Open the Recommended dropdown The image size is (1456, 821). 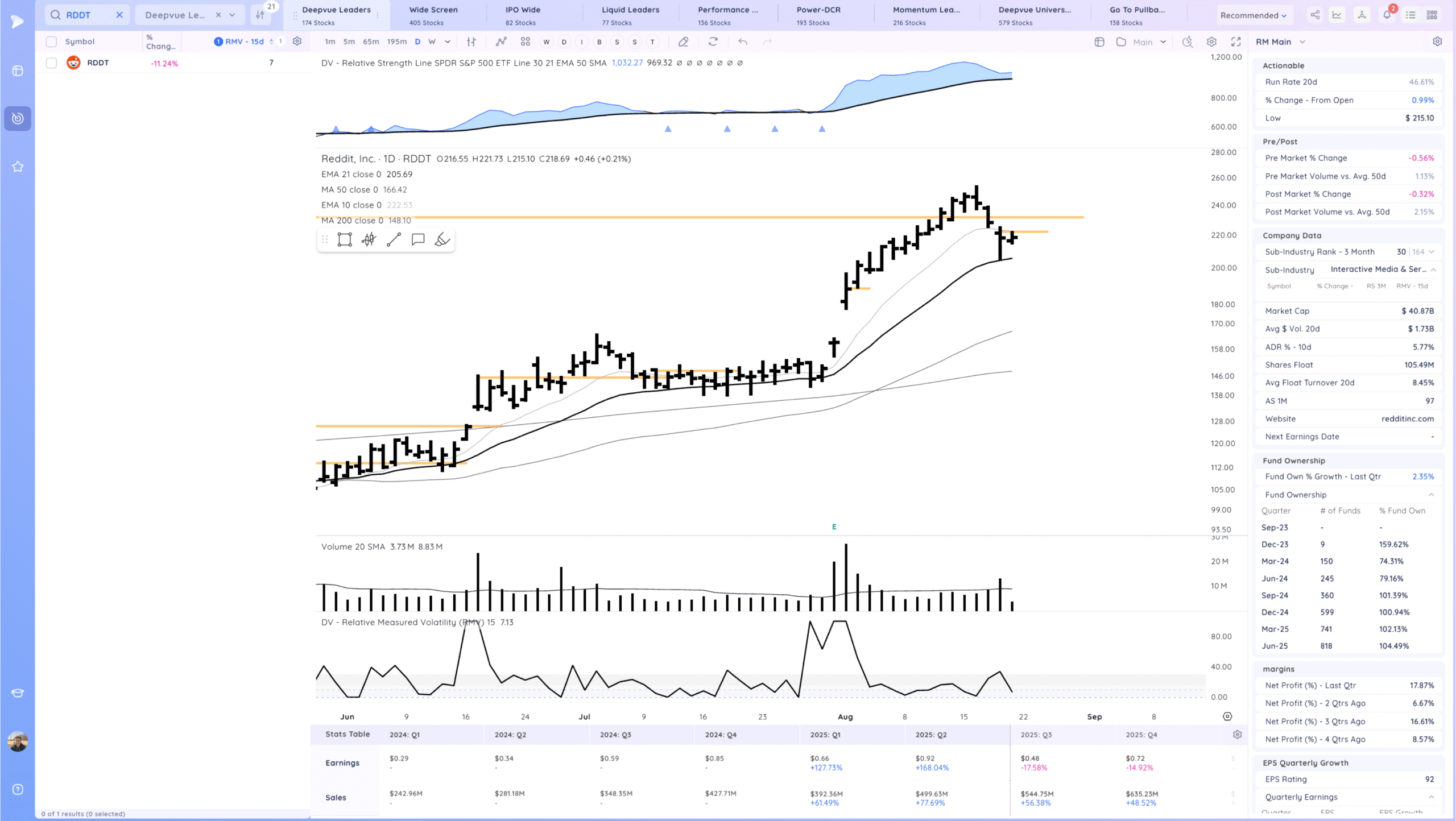click(1253, 15)
